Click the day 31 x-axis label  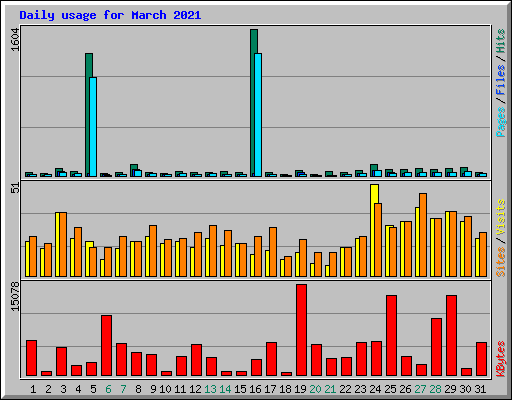[x=480, y=389]
